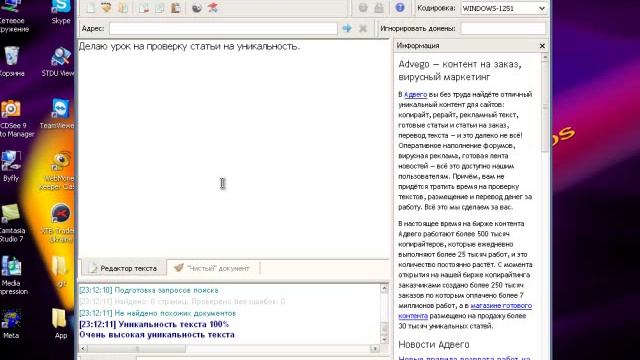Open Skype desktop icon
This screenshot has width=640, height=360.
(61, 12)
